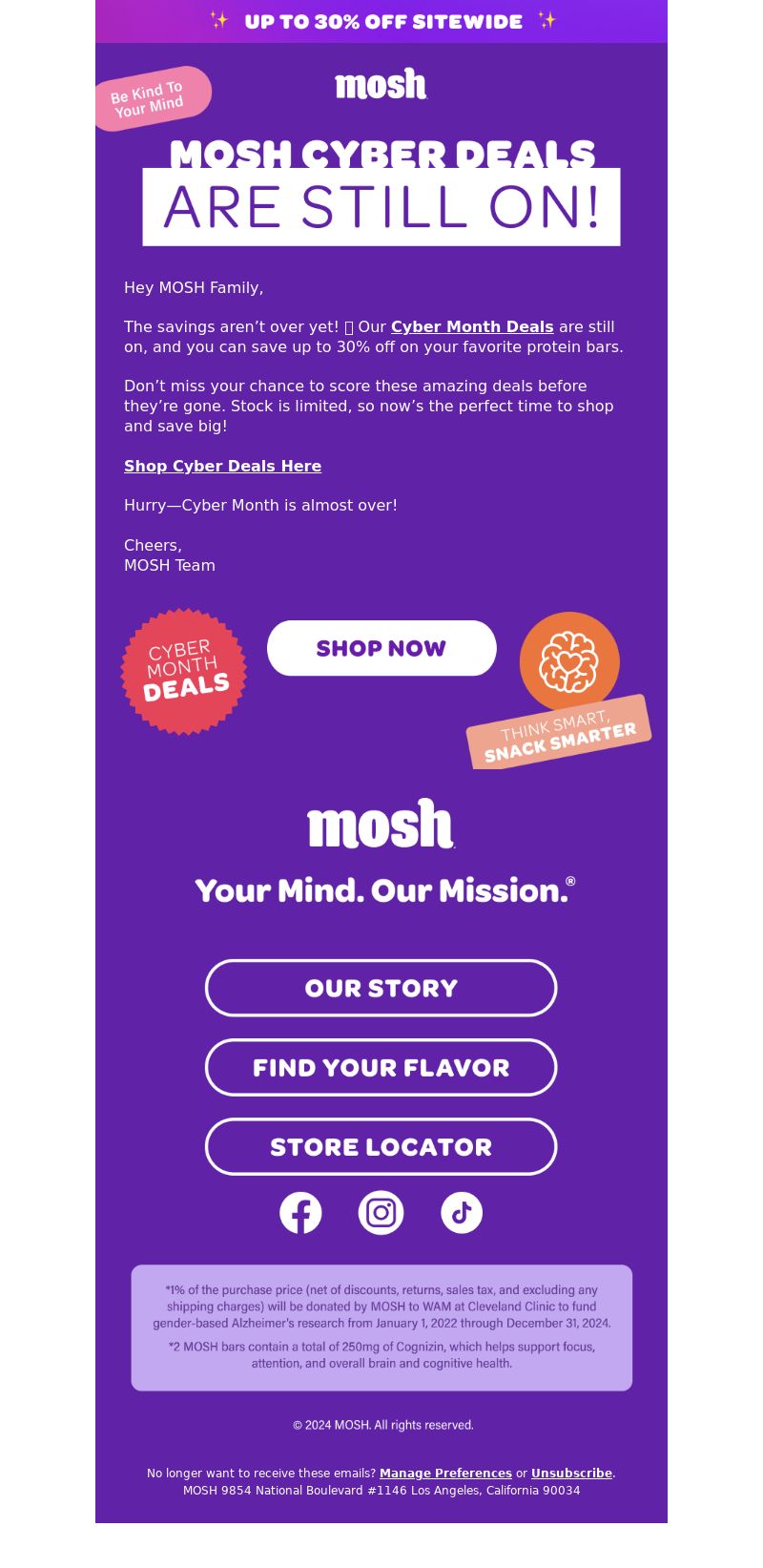Open the Manage Preferences link
Image resolution: width=763 pixels, height=1568 pixels.
coord(445,1474)
